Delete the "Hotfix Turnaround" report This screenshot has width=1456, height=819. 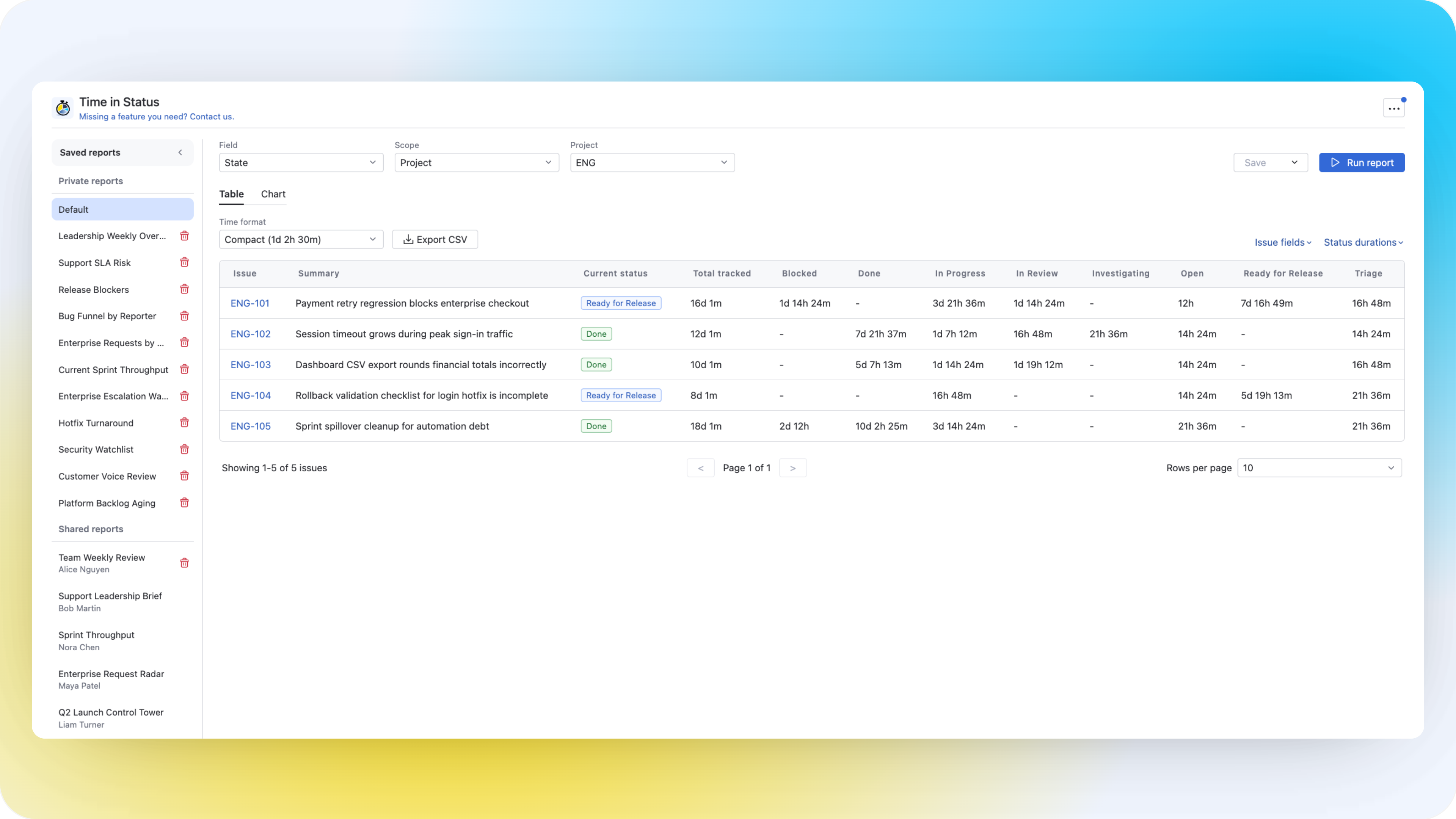[x=184, y=422]
